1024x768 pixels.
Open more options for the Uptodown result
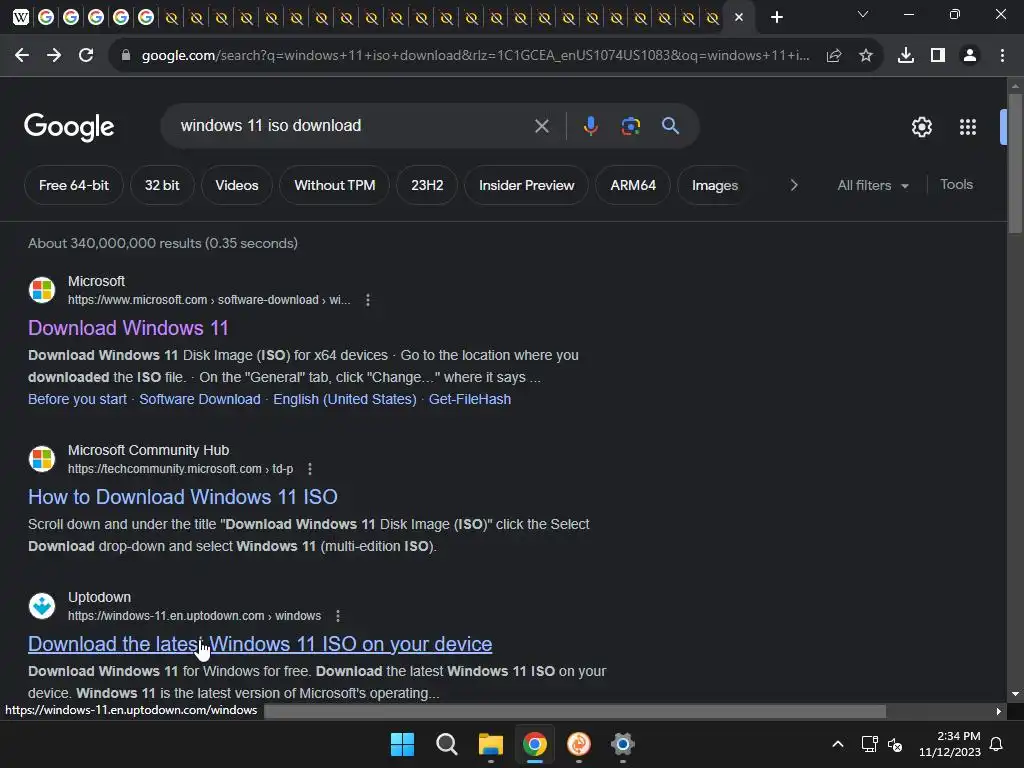[x=338, y=616]
